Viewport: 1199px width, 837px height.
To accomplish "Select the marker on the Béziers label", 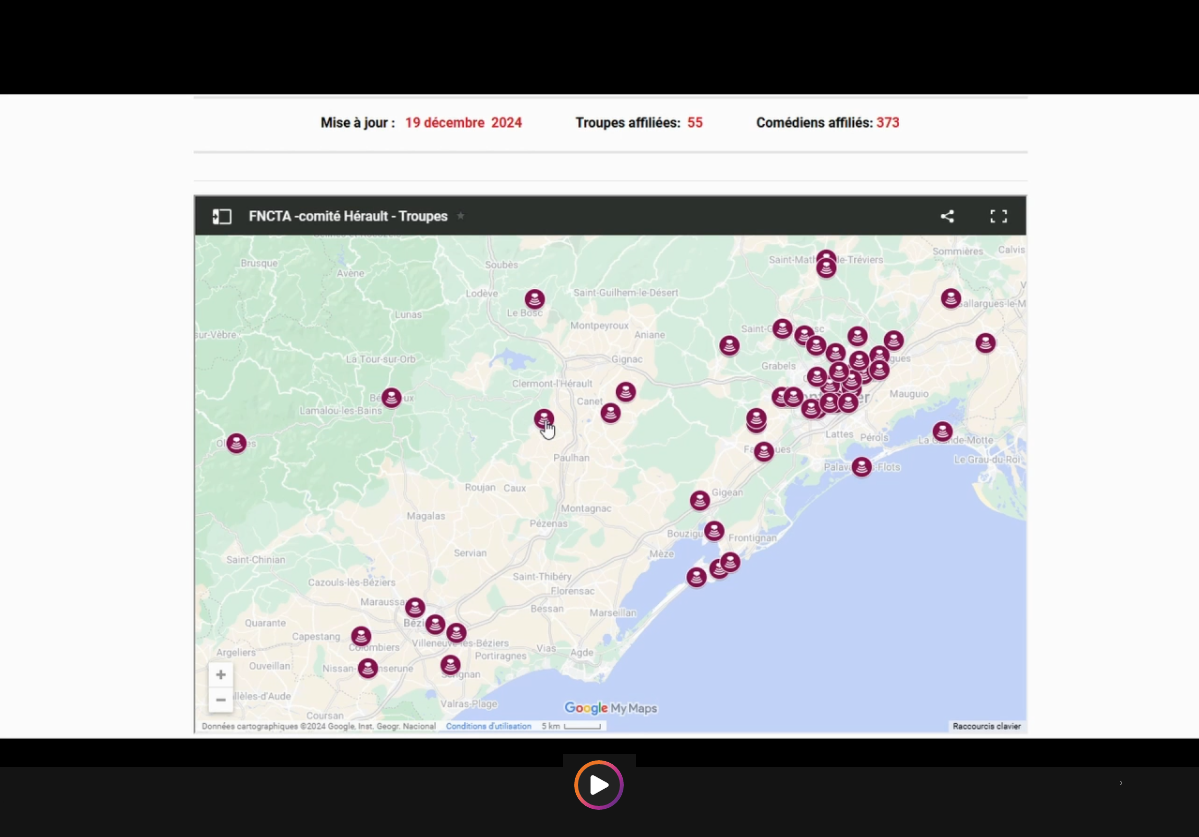I will [435, 625].
